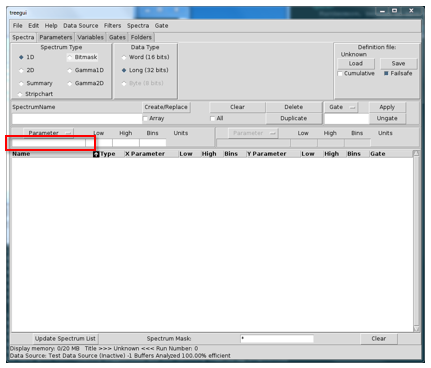Click the Load definition file button

point(356,63)
